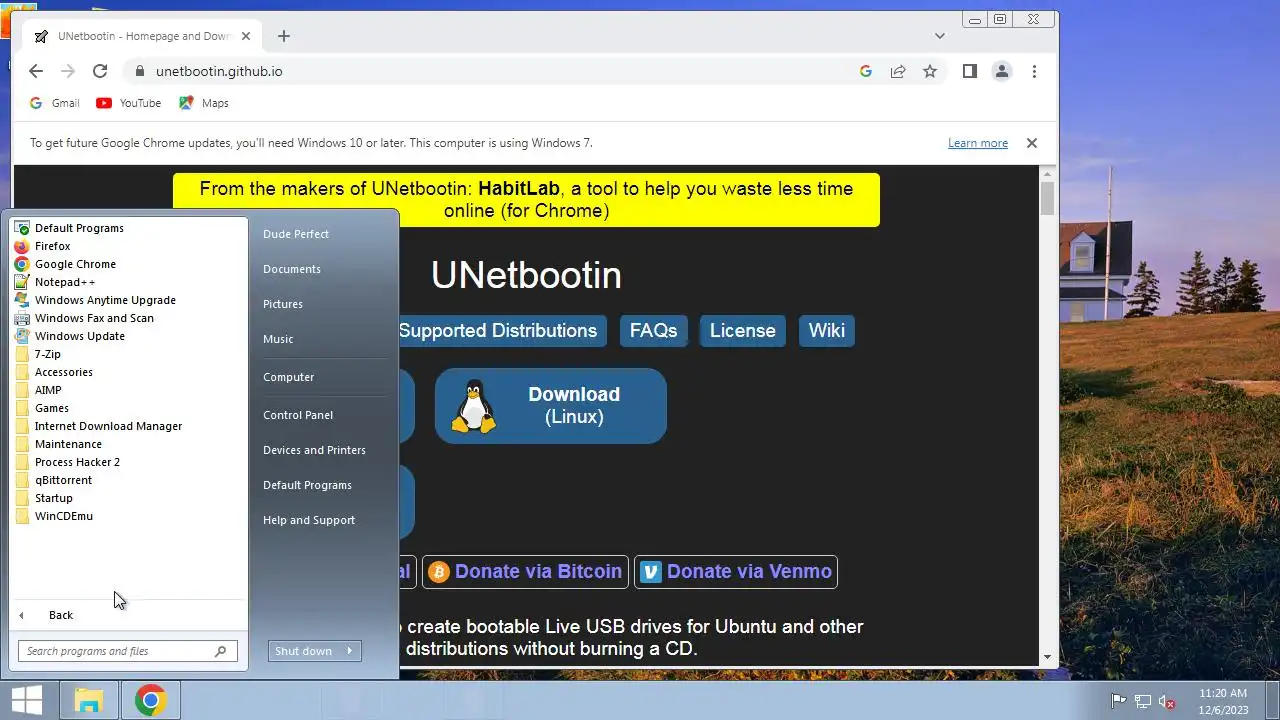This screenshot has width=1280, height=720.
Task: Click the Chrome back arrow
Action: coord(36,71)
